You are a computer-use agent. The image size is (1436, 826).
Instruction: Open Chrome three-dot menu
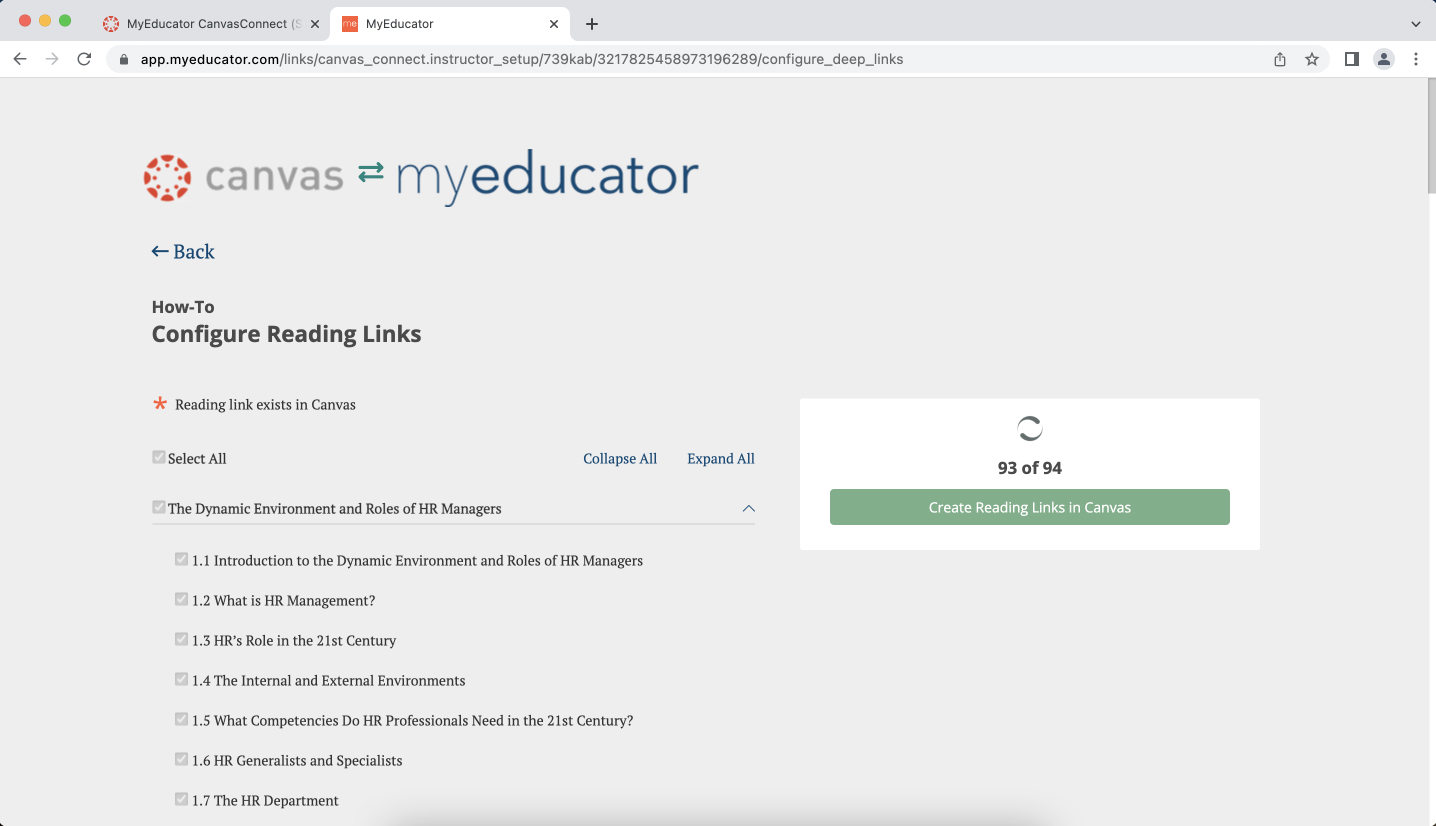pyautogui.click(x=1416, y=59)
